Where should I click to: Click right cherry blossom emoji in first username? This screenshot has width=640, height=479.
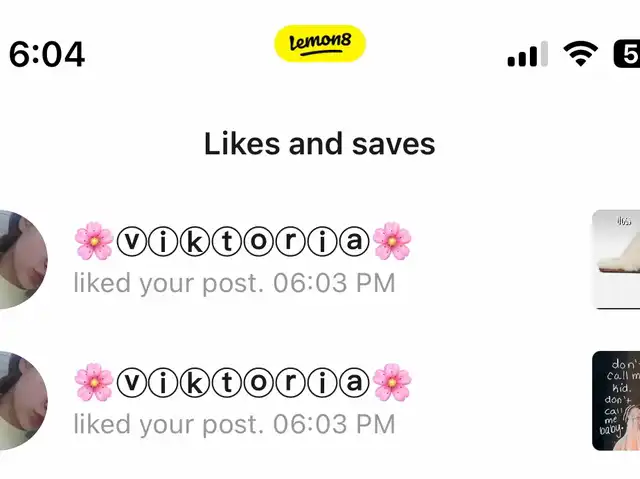coord(392,241)
